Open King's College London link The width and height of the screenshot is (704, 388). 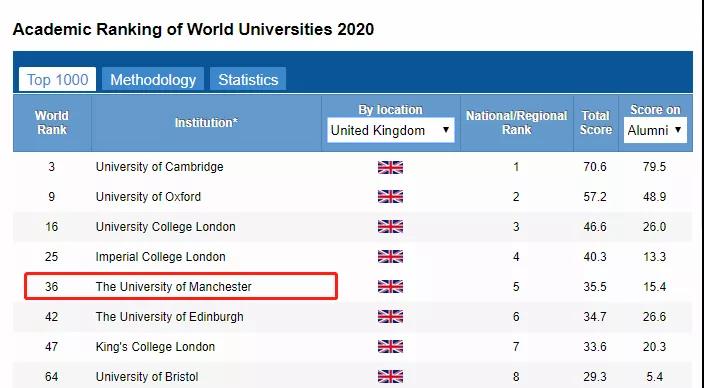155,347
